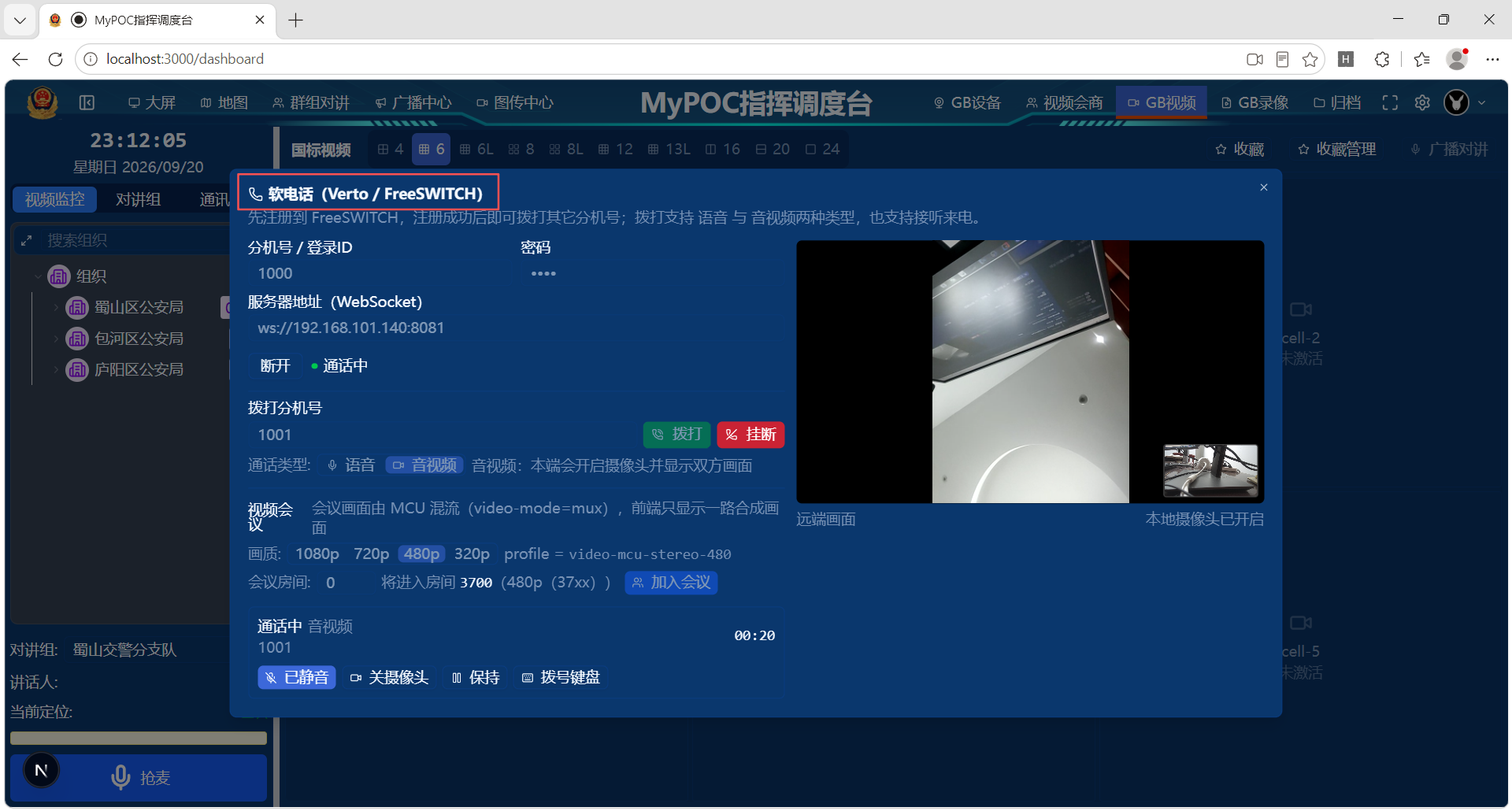1512x811 pixels.
Task: Select the 4-cell video layout
Action: [391, 150]
